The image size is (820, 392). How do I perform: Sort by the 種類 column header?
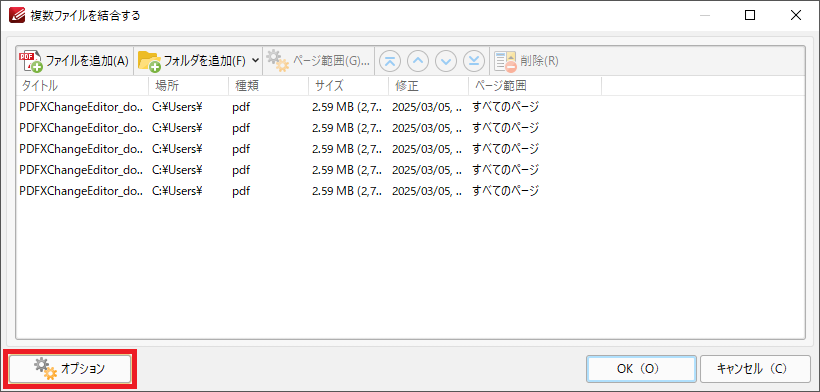[x=269, y=86]
